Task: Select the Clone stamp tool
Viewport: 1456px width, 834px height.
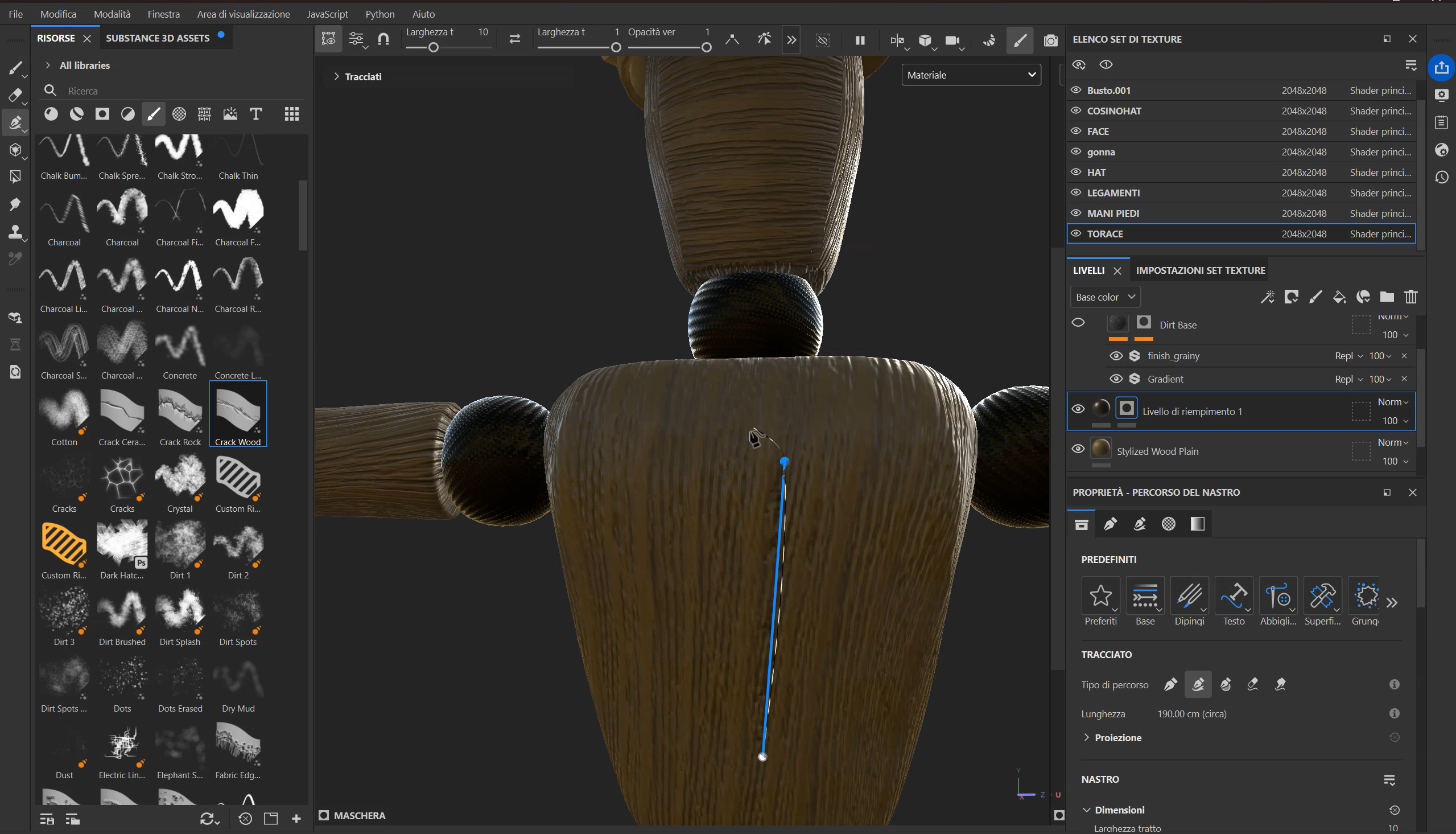Action: click(15, 232)
